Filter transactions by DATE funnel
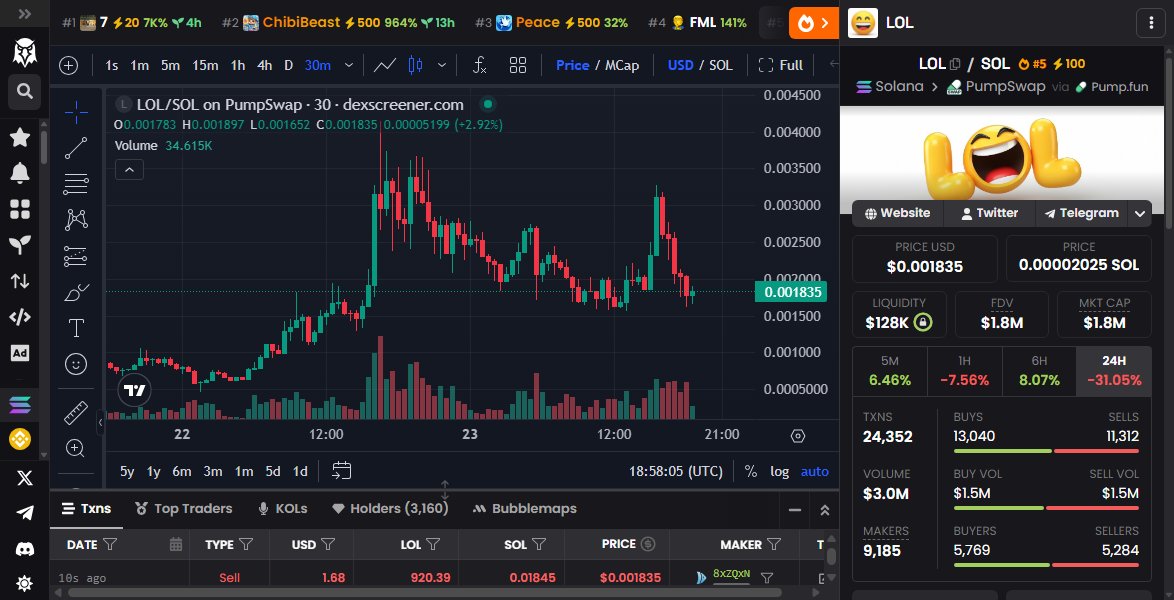 click(x=110, y=545)
